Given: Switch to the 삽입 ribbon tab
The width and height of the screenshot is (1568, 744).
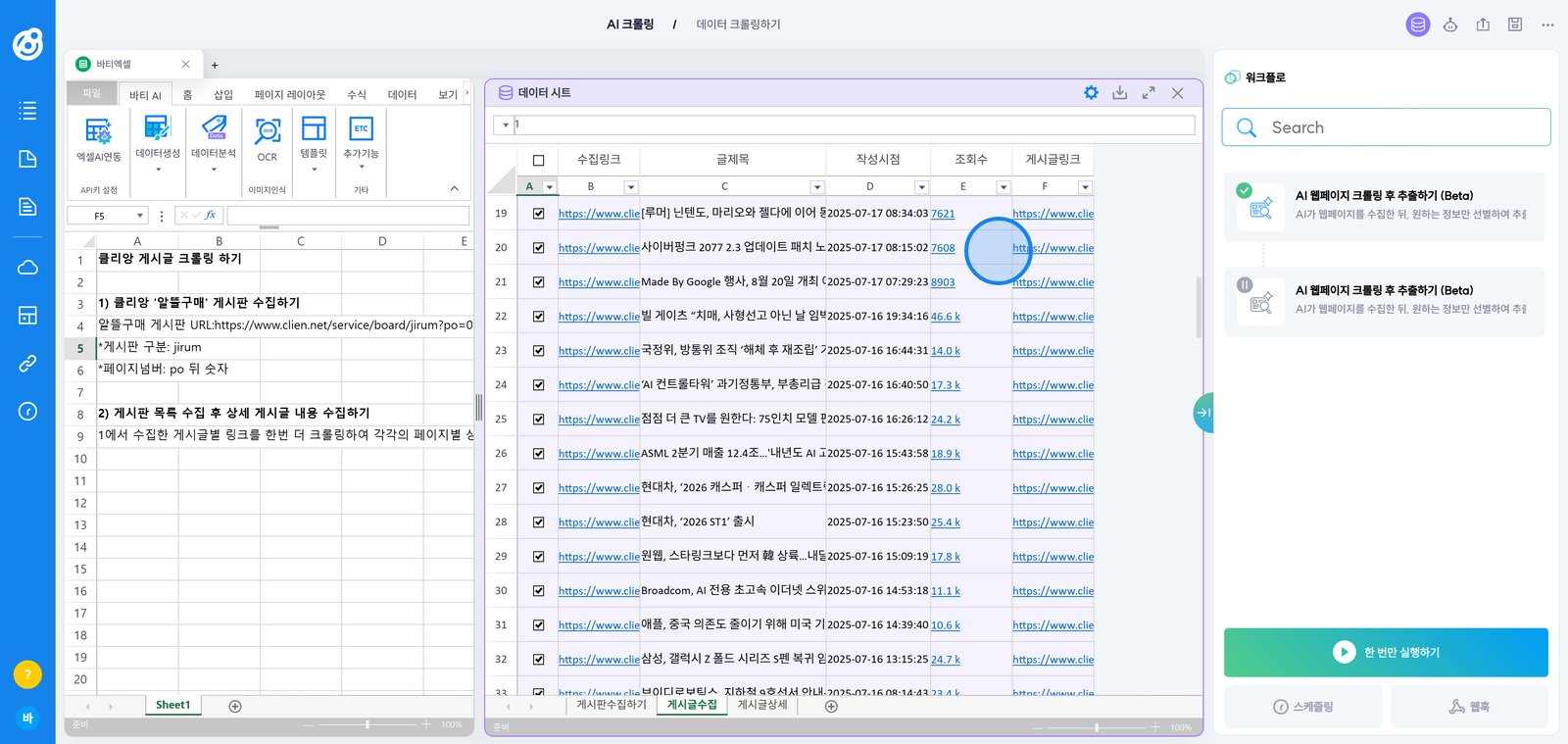Looking at the screenshot, I should (223, 94).
